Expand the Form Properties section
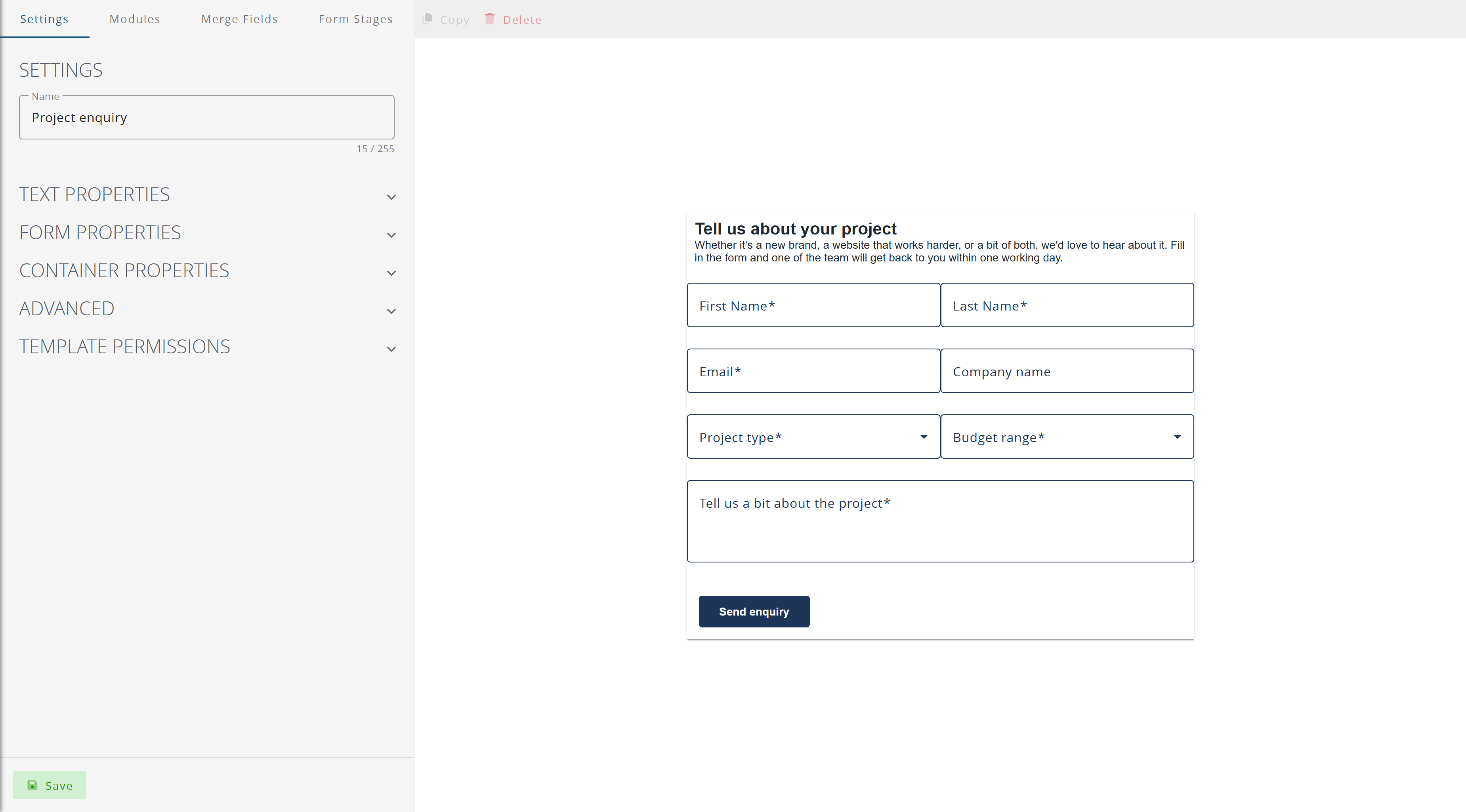Screen dimensions: 1466x812 [207, 233]
